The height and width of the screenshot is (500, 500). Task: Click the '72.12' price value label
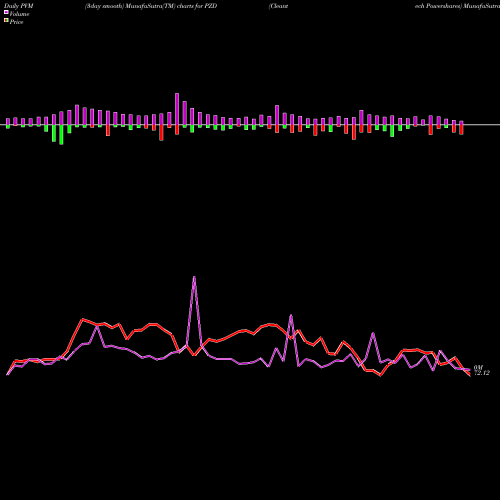point(482,373)
